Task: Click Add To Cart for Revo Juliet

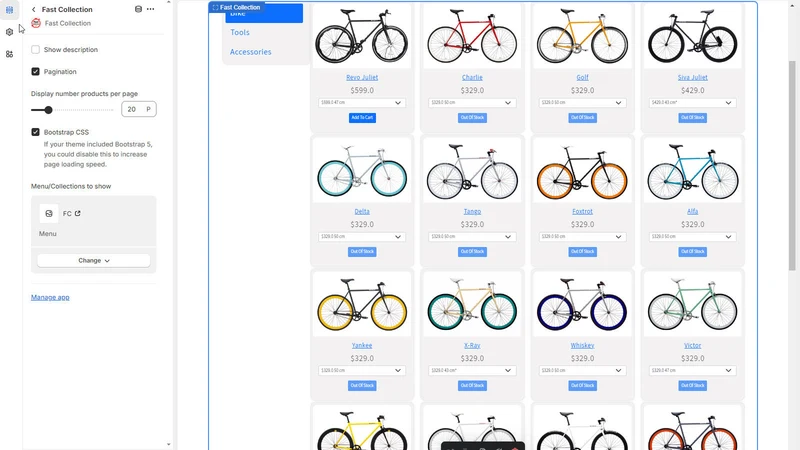Action: [x=362, y=118]
